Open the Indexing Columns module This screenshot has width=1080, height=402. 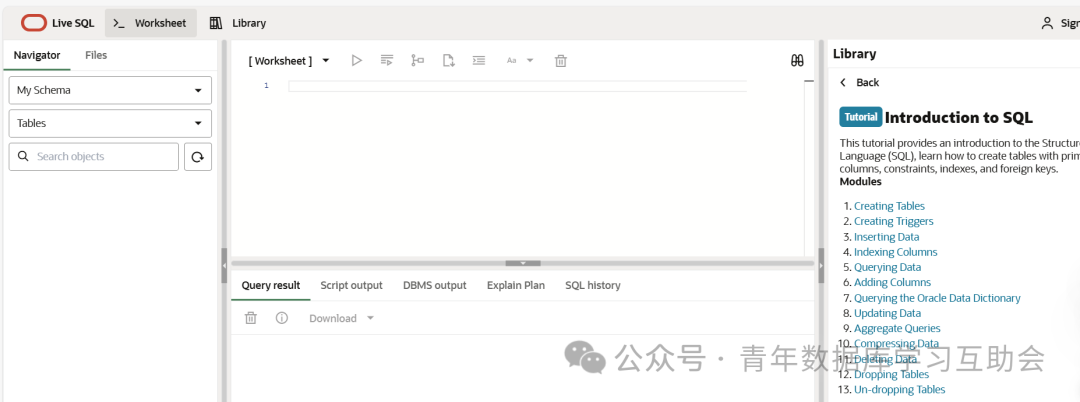895,252
